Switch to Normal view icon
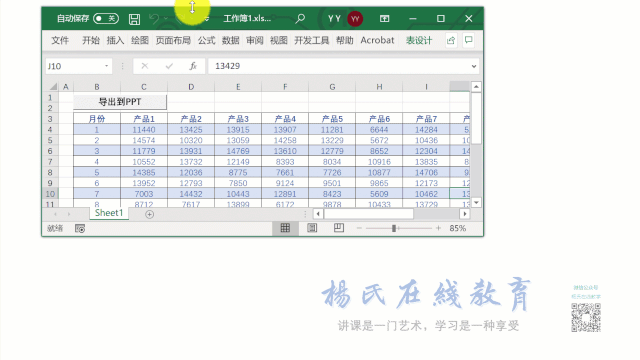 [285, 228]
